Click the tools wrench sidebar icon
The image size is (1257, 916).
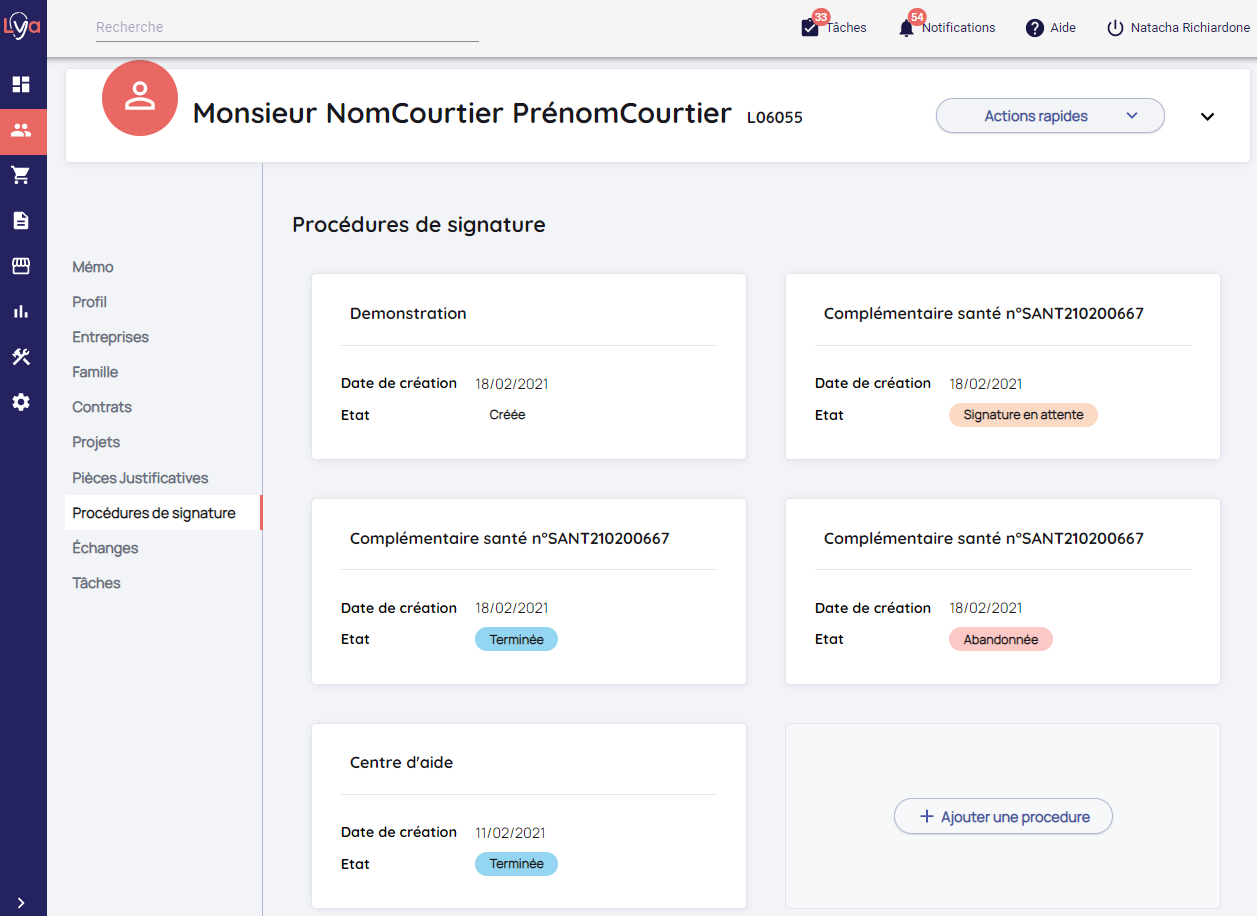click(21, 357)
